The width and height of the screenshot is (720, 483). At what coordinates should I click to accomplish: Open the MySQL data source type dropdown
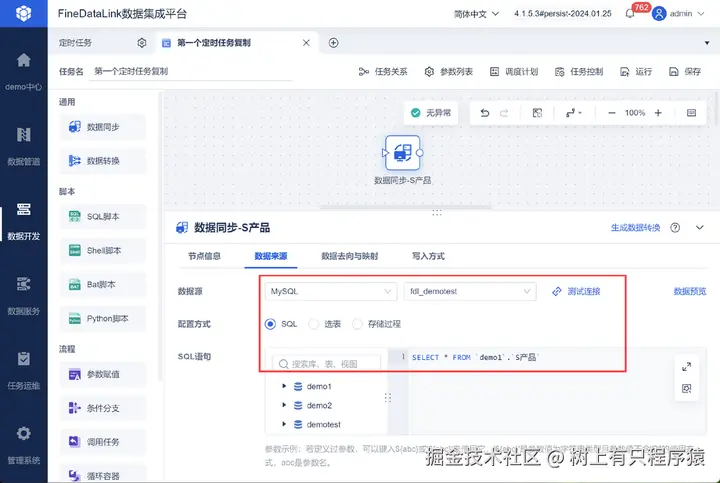coord(331,292)
